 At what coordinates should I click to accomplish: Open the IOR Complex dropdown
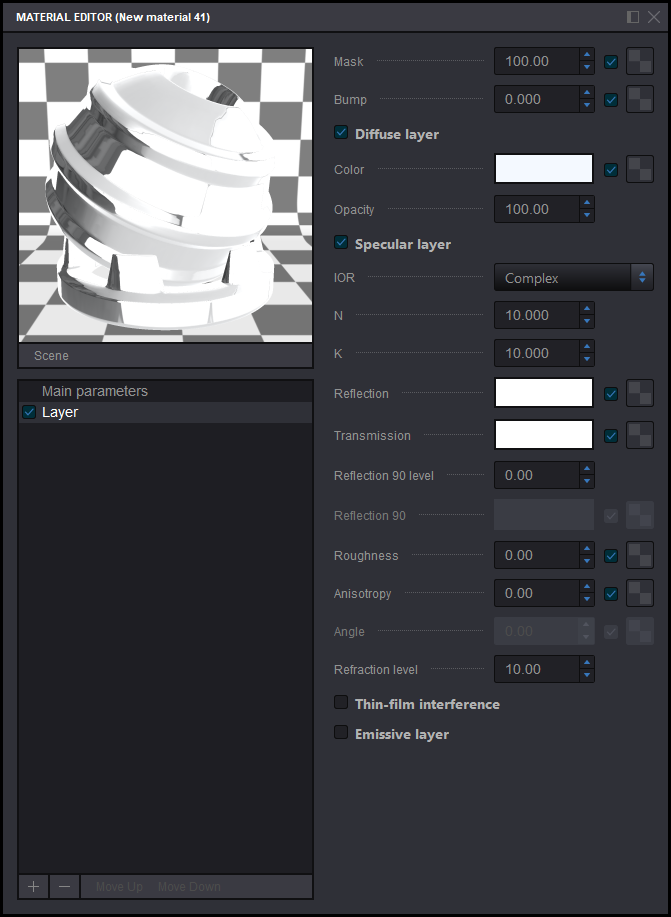tap(573, 278)
